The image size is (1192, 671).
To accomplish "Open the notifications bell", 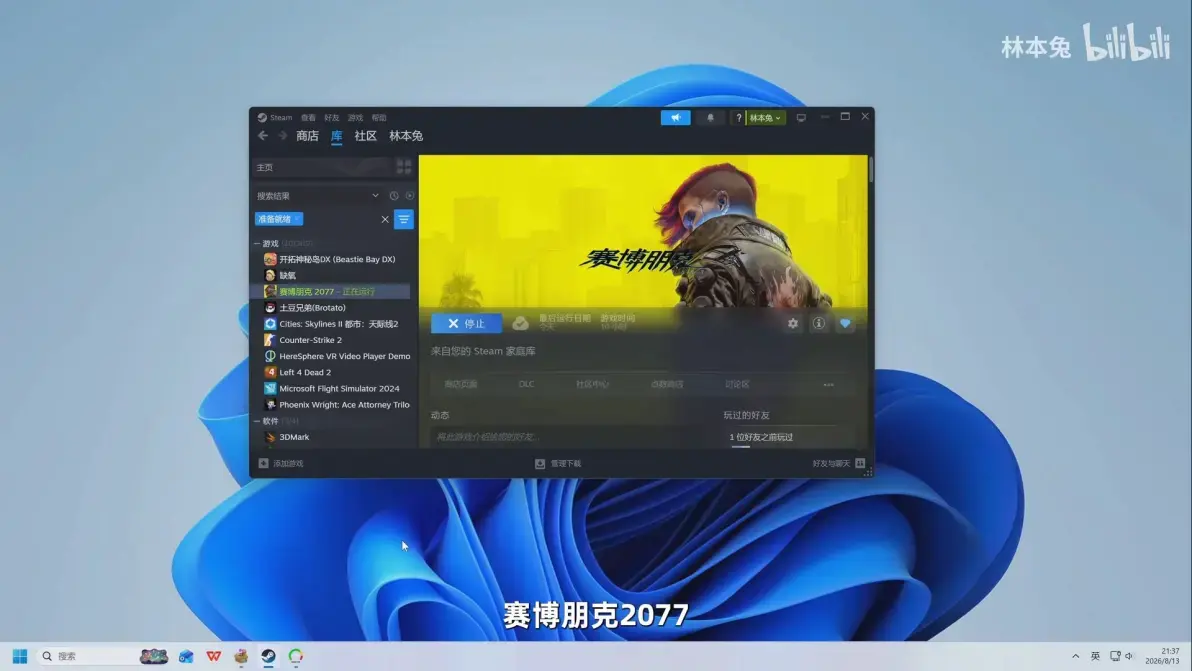I will pos(710,118).
